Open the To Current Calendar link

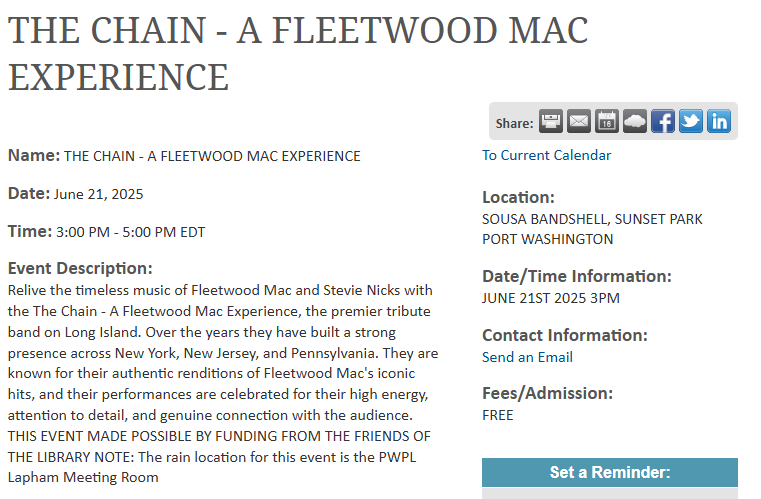[x=546, y=155]
